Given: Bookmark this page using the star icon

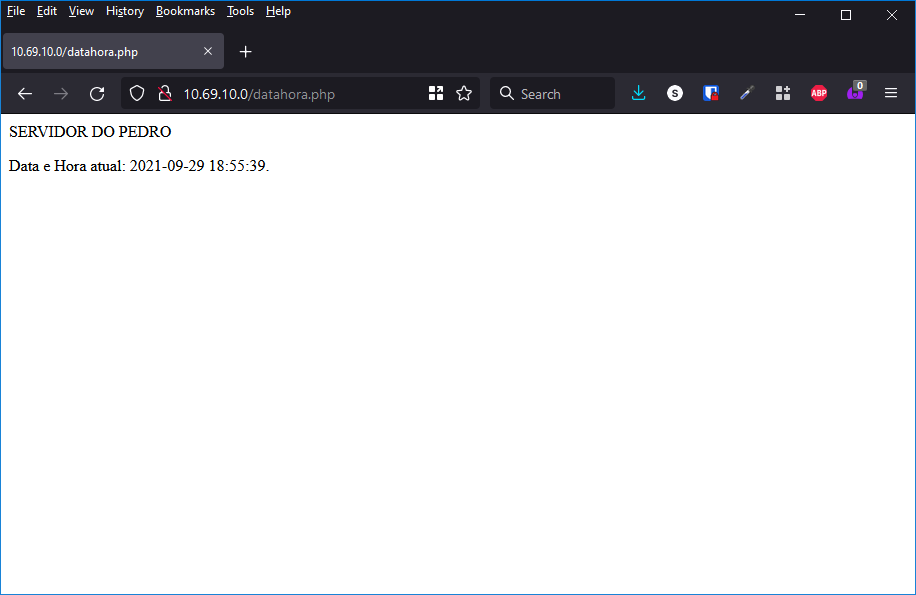Looking at the screenshot, I should point(463,93).
